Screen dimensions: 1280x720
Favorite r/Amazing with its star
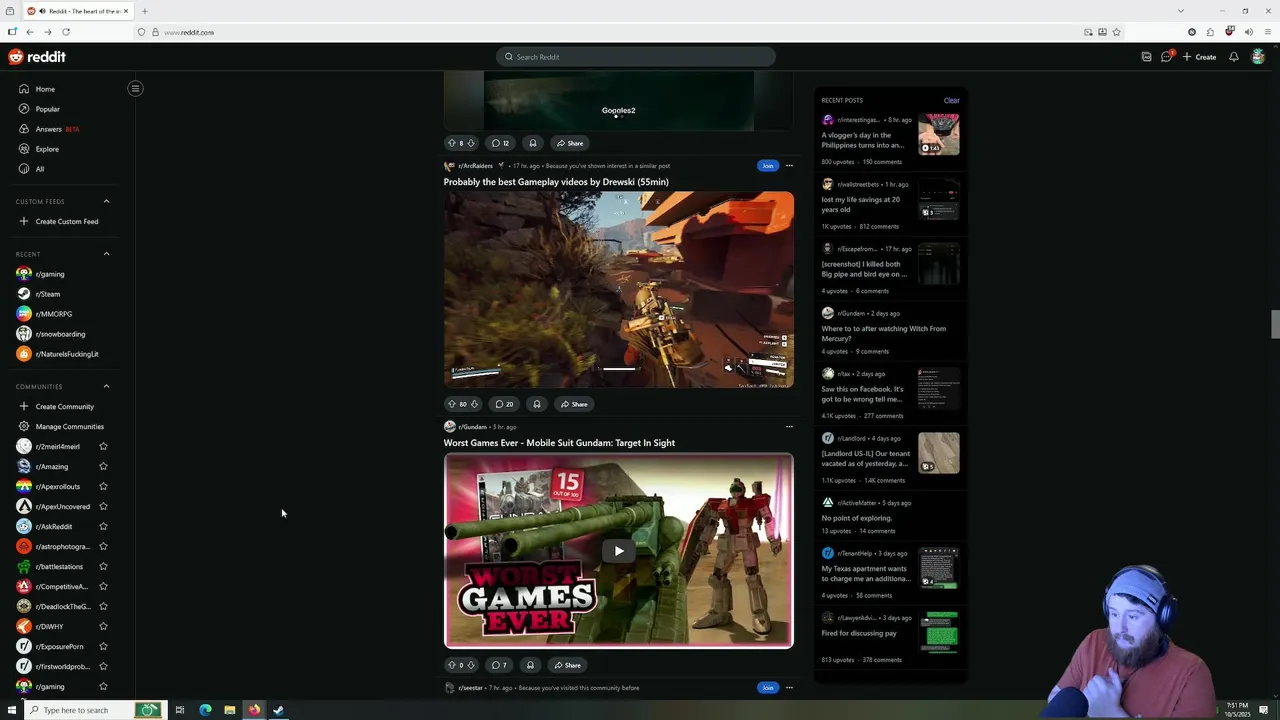tap(103, 467)
